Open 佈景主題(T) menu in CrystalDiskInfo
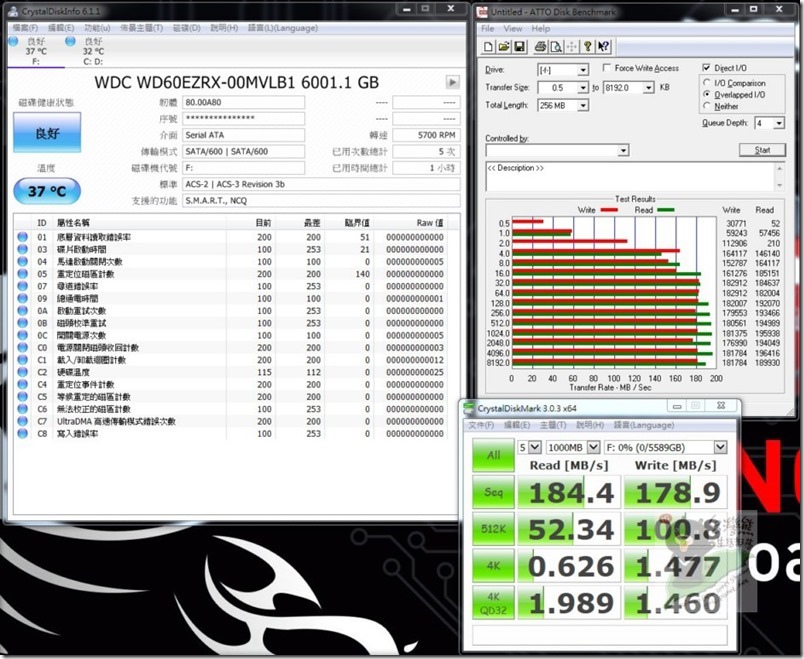Viewport: 804px width, 659px height. (x=142, y=28)
